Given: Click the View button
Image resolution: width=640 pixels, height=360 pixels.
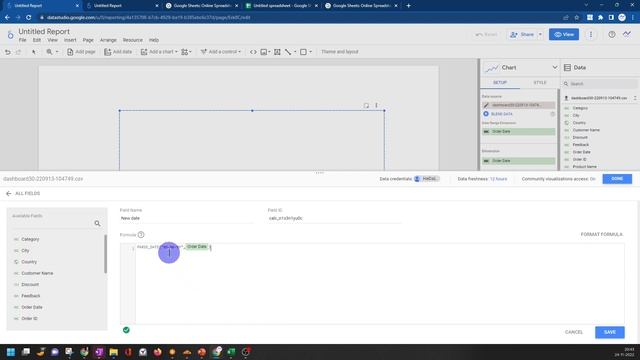Looking at the screenshot, I should [564, 35].
